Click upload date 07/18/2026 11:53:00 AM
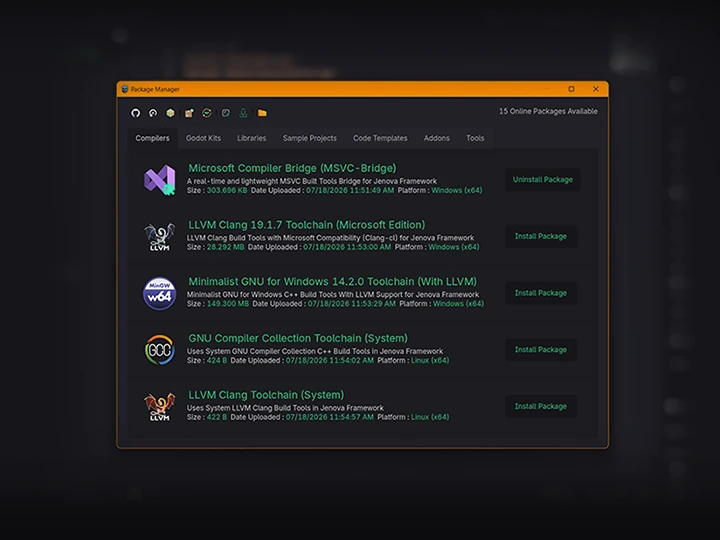Image resolution: width=720 pixels, height=540 pixels. [x=347, y=247]
